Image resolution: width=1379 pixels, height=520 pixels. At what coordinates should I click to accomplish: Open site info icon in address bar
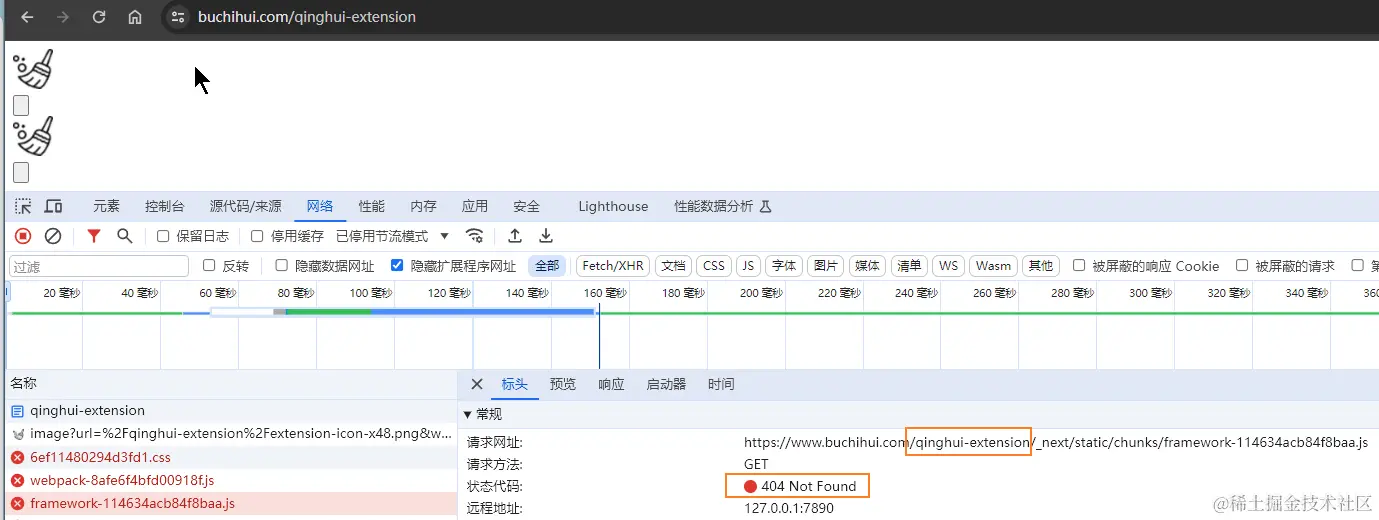tap(178, 17)
